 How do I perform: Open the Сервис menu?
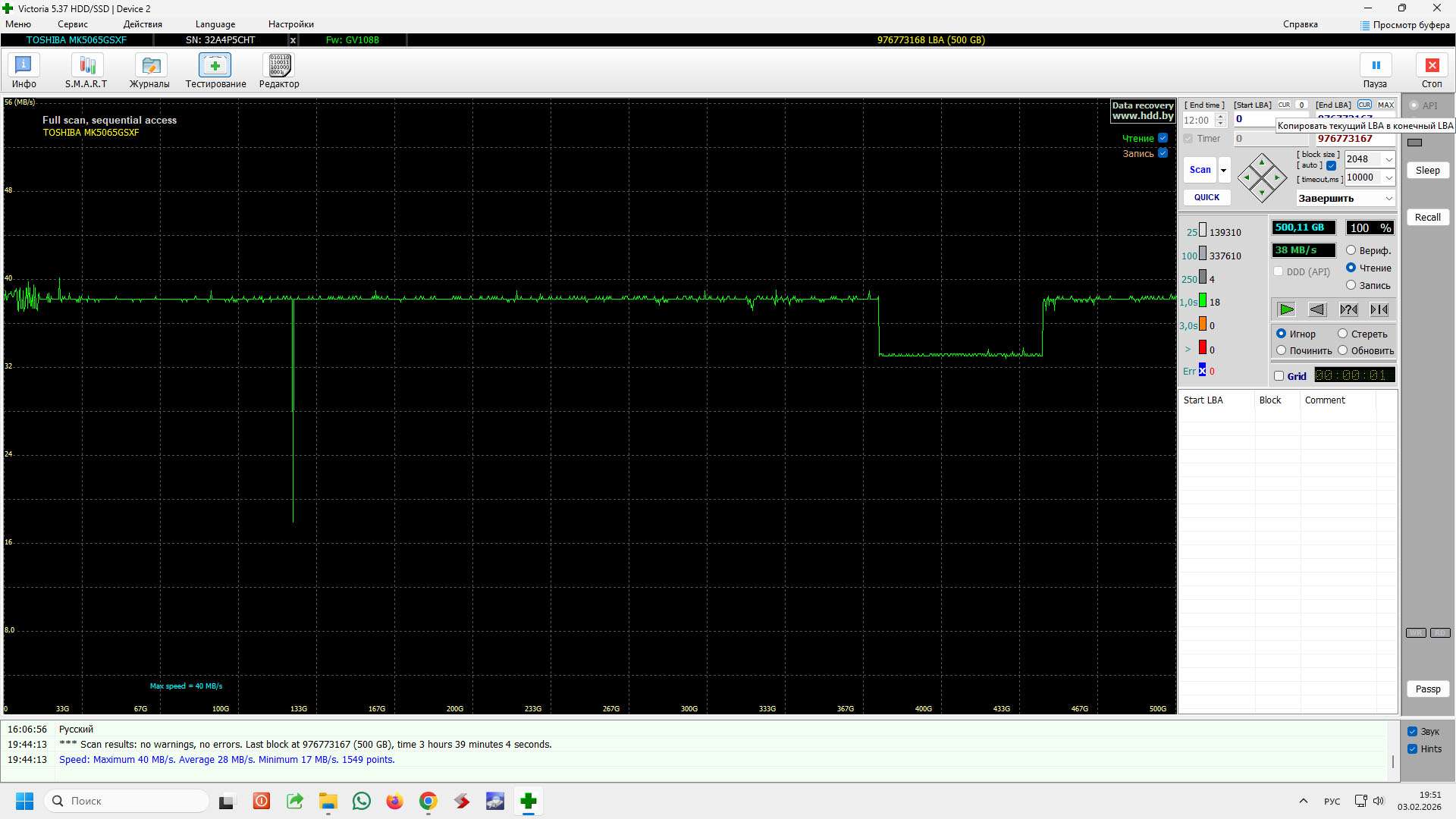coord(73,24)
